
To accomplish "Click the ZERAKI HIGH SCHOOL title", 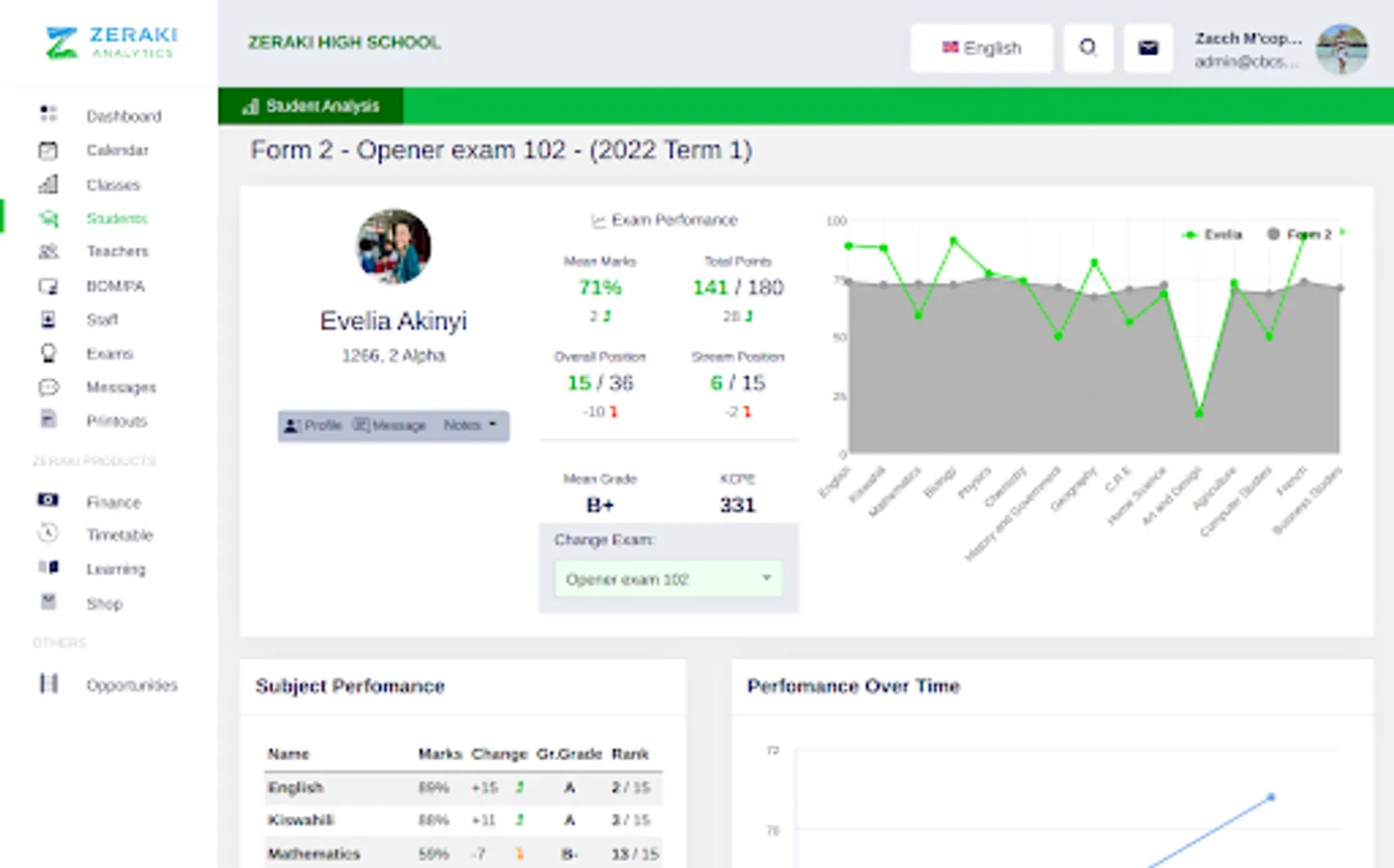I will 344,42.
